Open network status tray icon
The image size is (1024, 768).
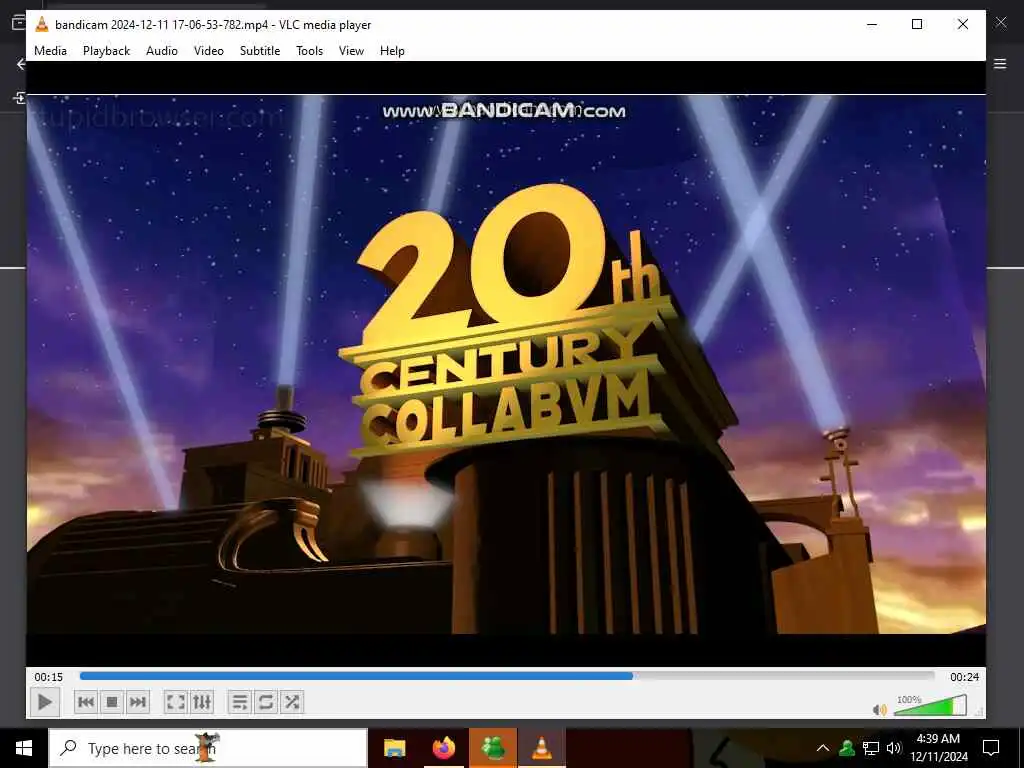pyautogui.click(x=871, y=748)
